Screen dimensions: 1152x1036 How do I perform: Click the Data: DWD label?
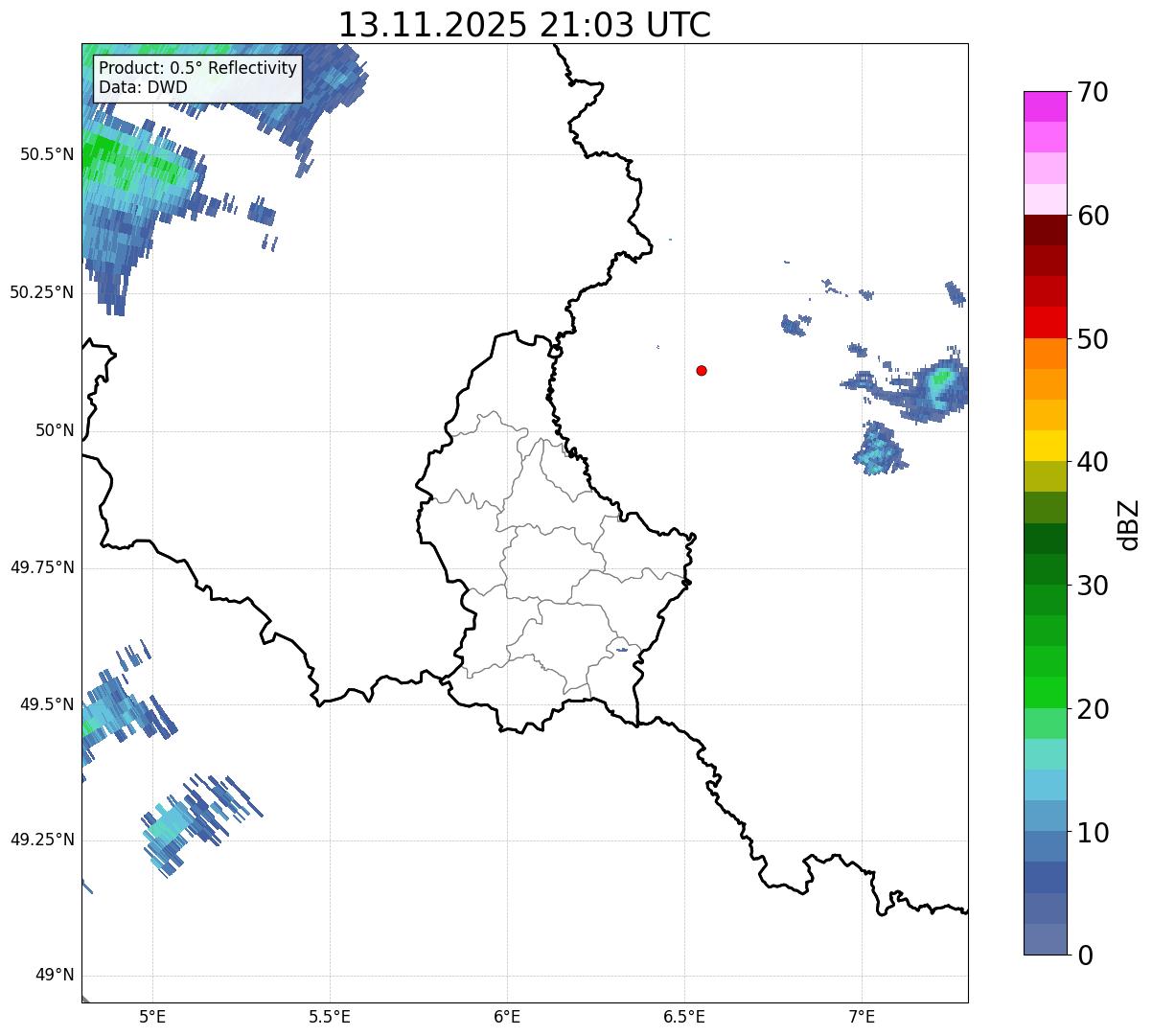(x=143, y=87)
